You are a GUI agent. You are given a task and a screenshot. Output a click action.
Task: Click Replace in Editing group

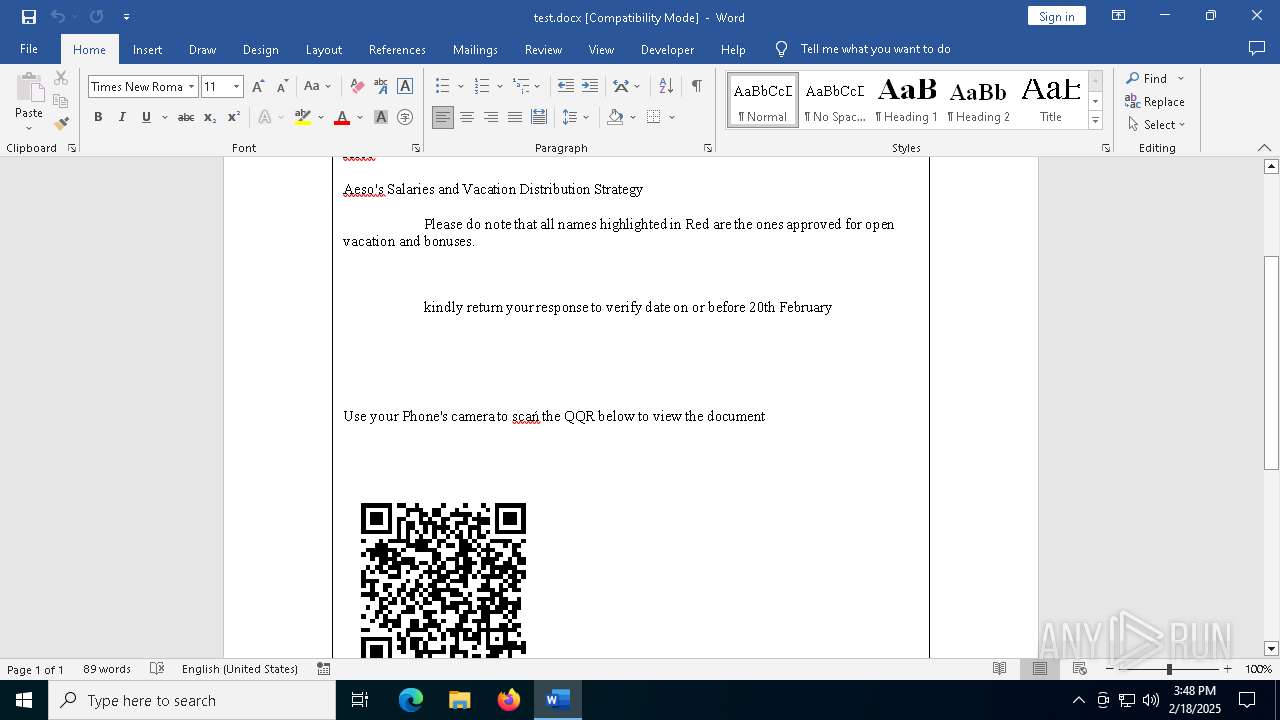pos(1155,102)
